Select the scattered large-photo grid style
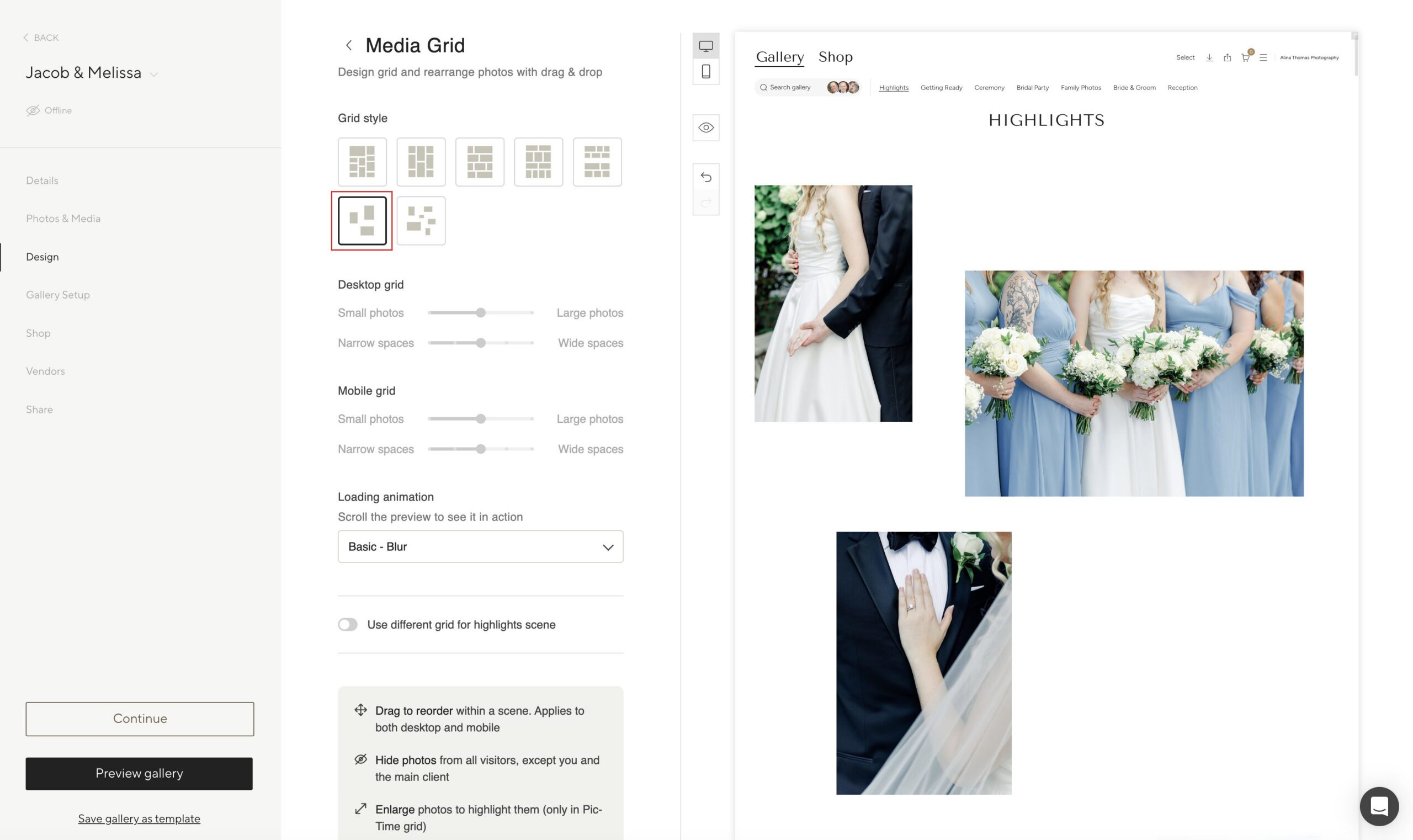The width and height of the screenshot is (1413, 840). click(x=362, y=221)
